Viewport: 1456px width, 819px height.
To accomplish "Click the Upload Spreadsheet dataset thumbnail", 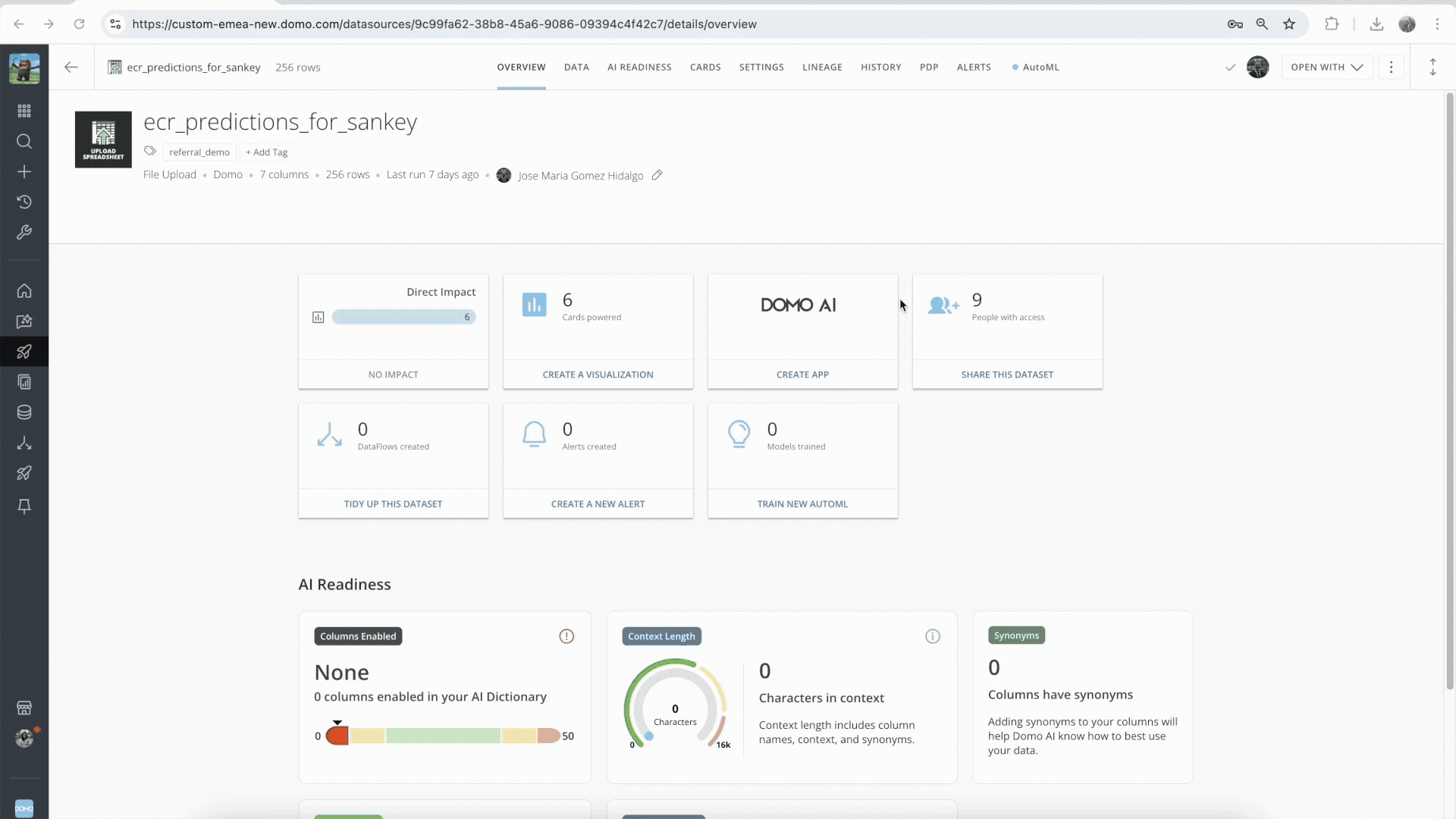I will coord(103,140).
